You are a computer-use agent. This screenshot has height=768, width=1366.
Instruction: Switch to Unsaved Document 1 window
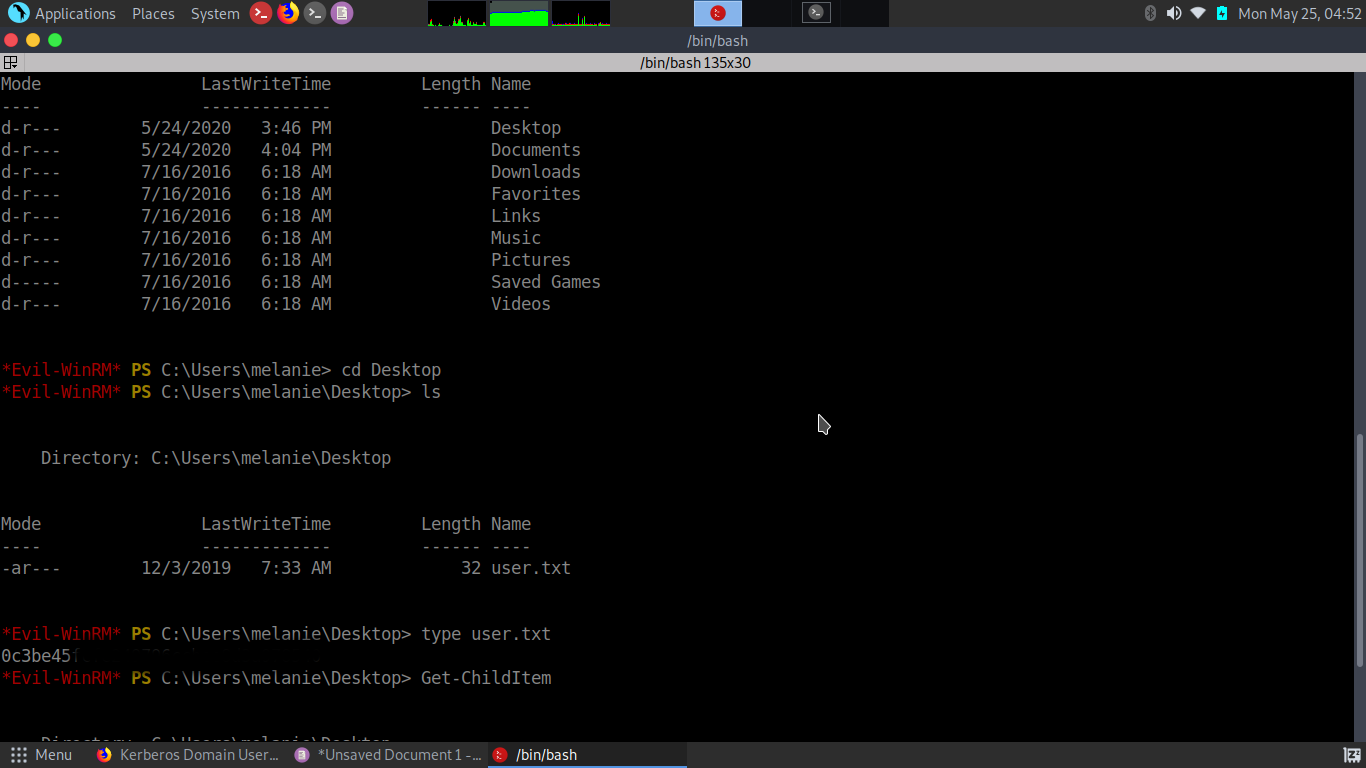(388, 755)
